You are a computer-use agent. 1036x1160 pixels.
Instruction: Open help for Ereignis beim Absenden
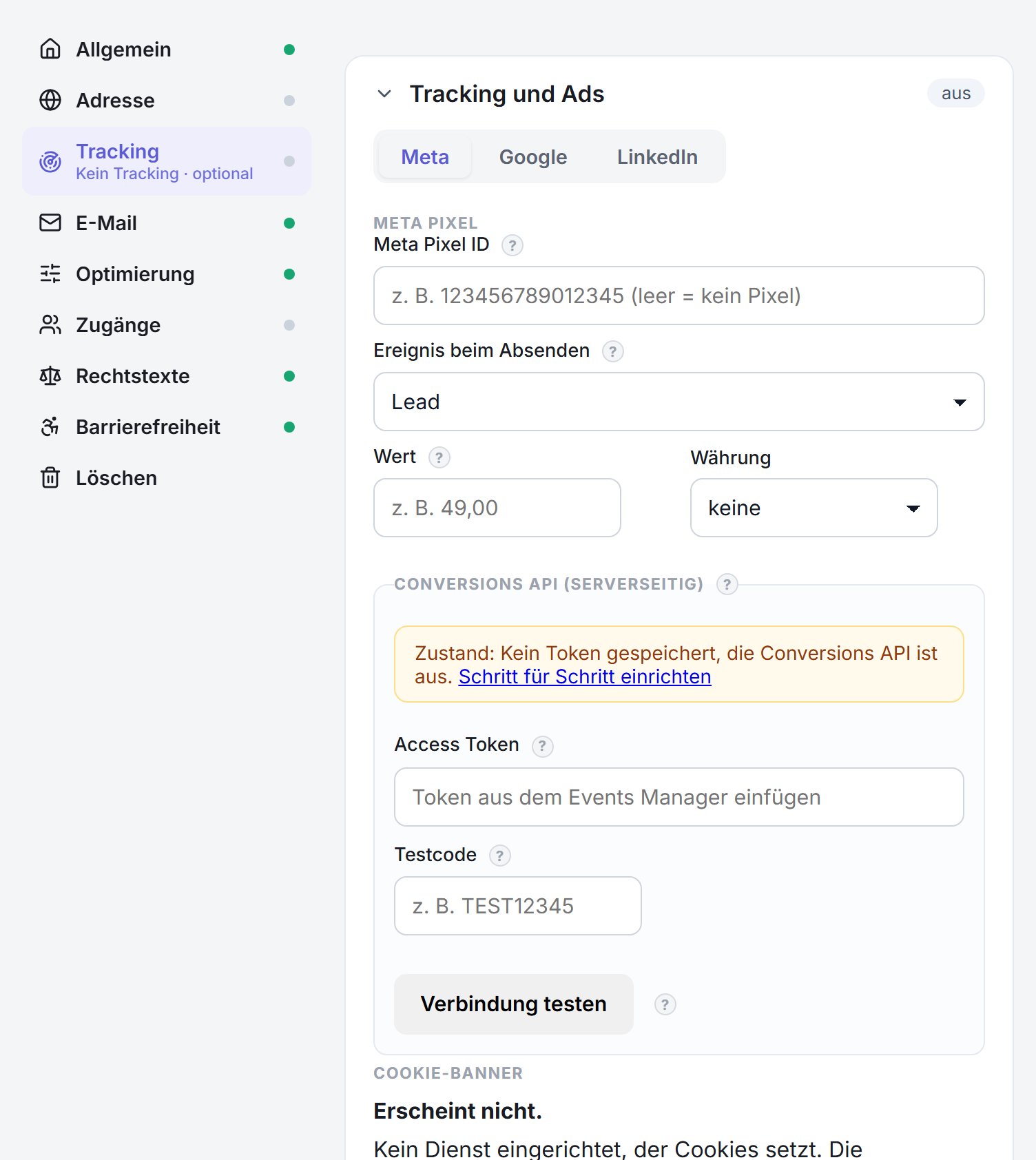[613, 351]
